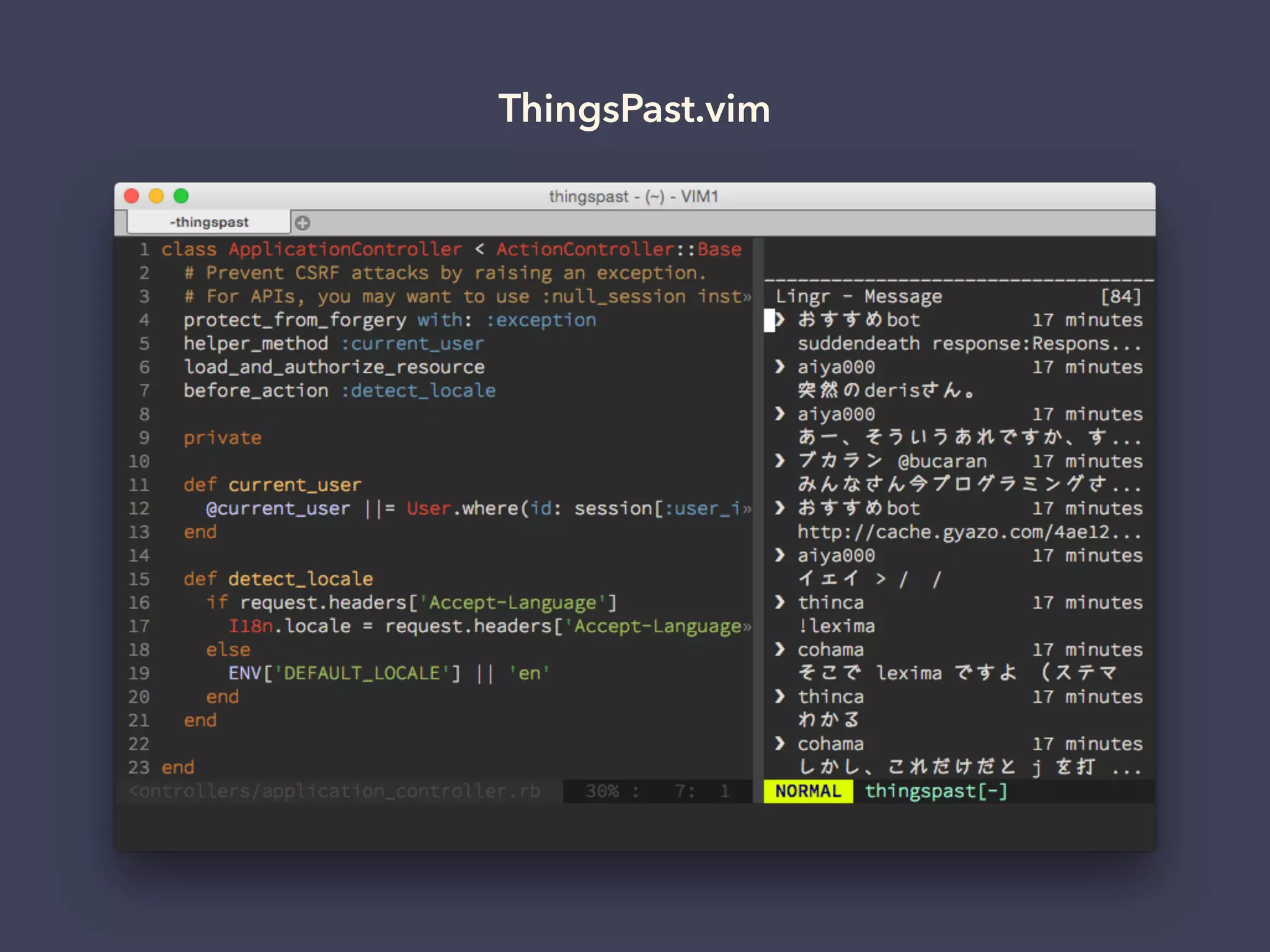Screen dimensions: 1270x952
Task: Click the 'else' keyword on line 18
Action: [228, 650]
